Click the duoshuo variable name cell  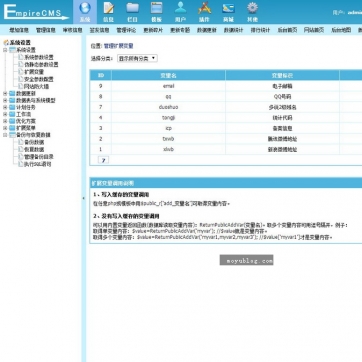[x=168, y=107]
